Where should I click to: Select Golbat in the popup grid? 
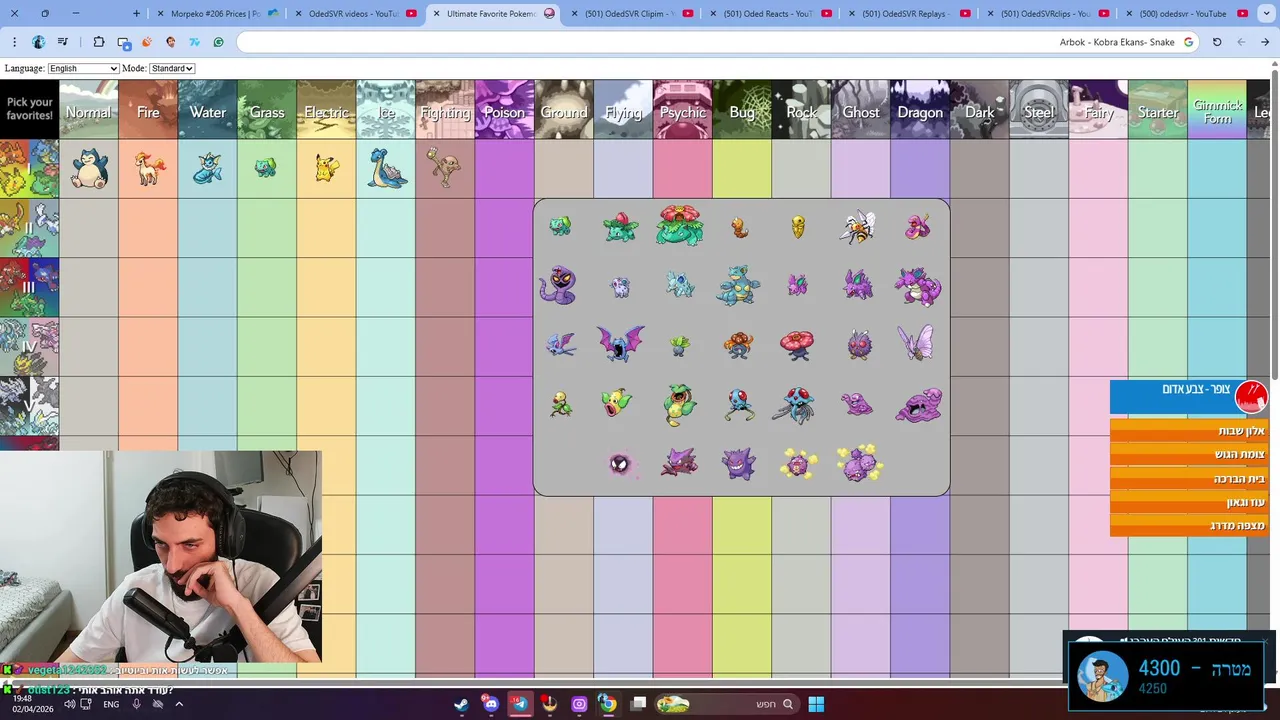tap(620, 344)
